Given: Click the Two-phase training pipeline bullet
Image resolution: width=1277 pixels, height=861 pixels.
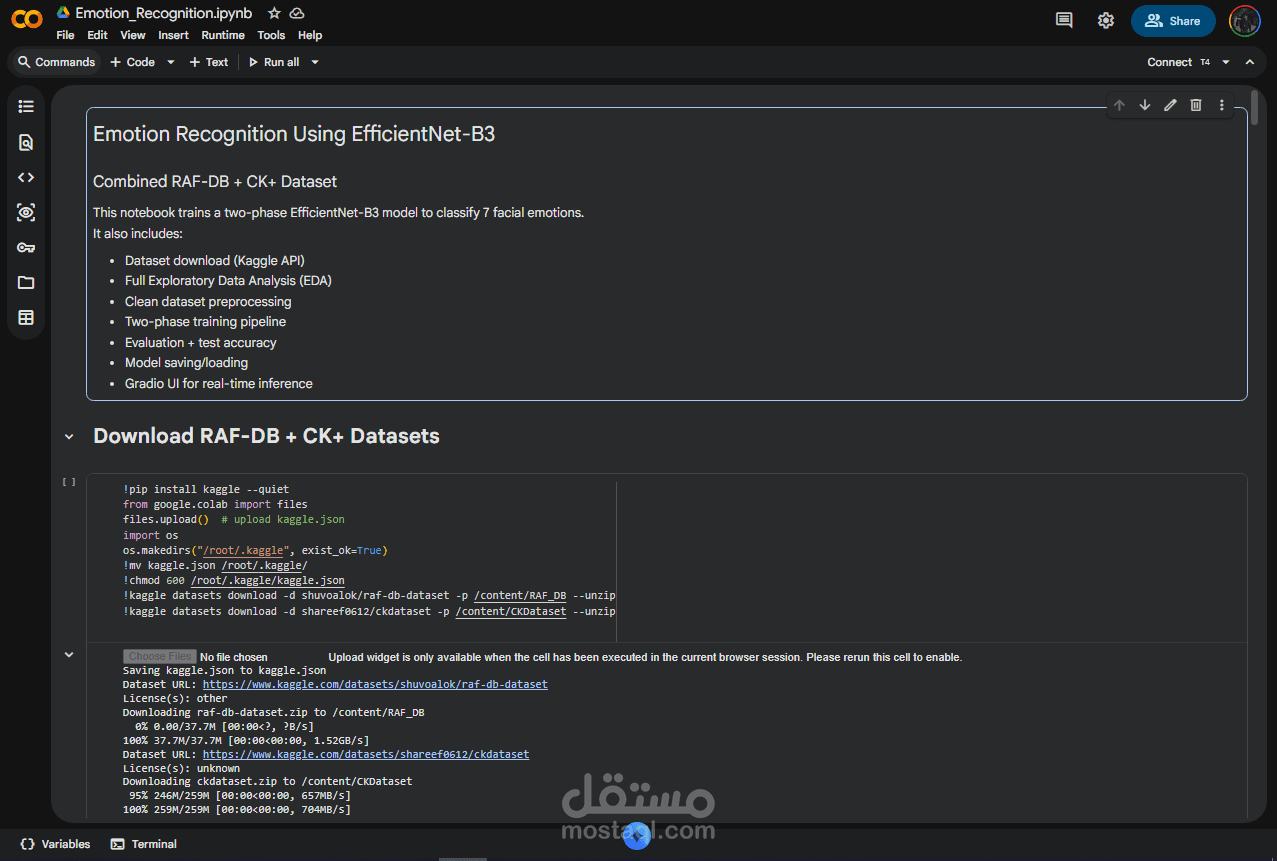Looking at the screenshot, I should (x=205, y=322).
